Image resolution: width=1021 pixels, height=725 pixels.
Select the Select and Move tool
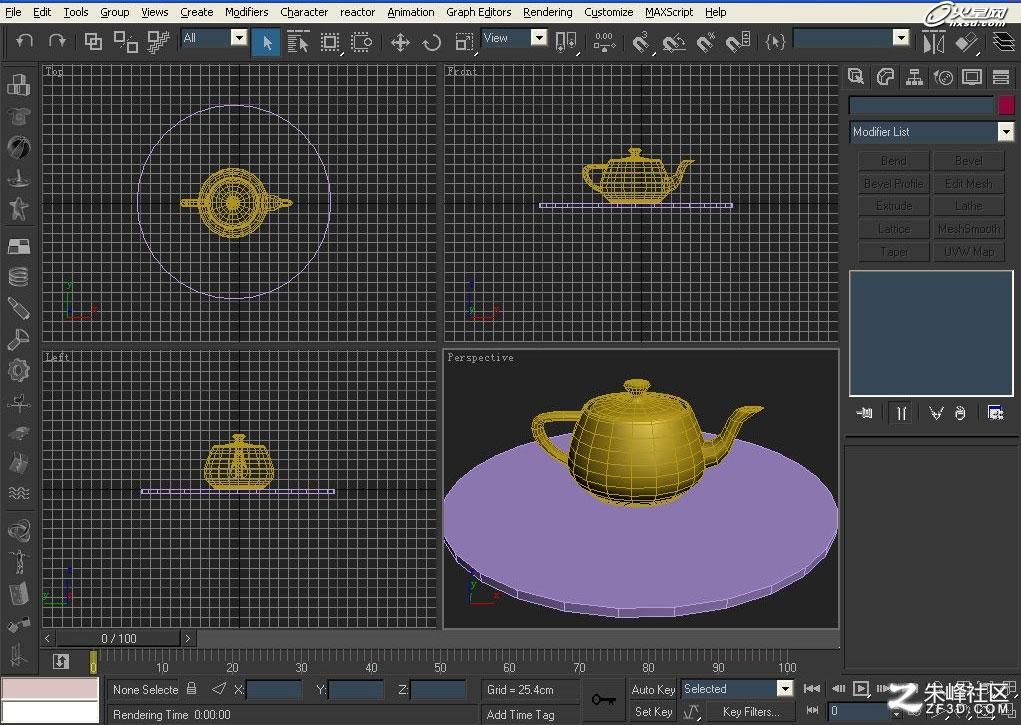click(x=400, y=42)
